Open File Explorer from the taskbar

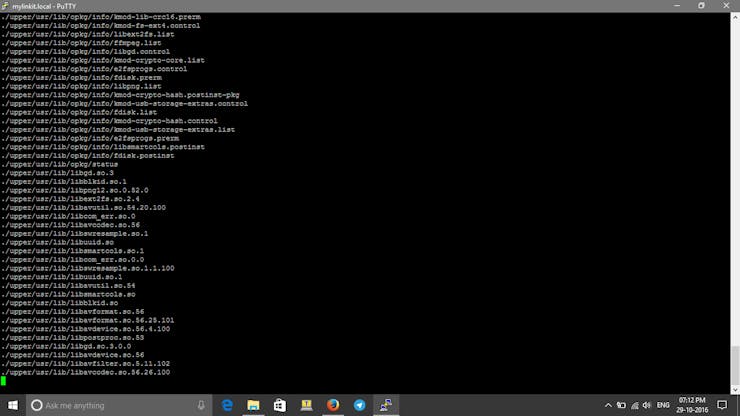253,405
